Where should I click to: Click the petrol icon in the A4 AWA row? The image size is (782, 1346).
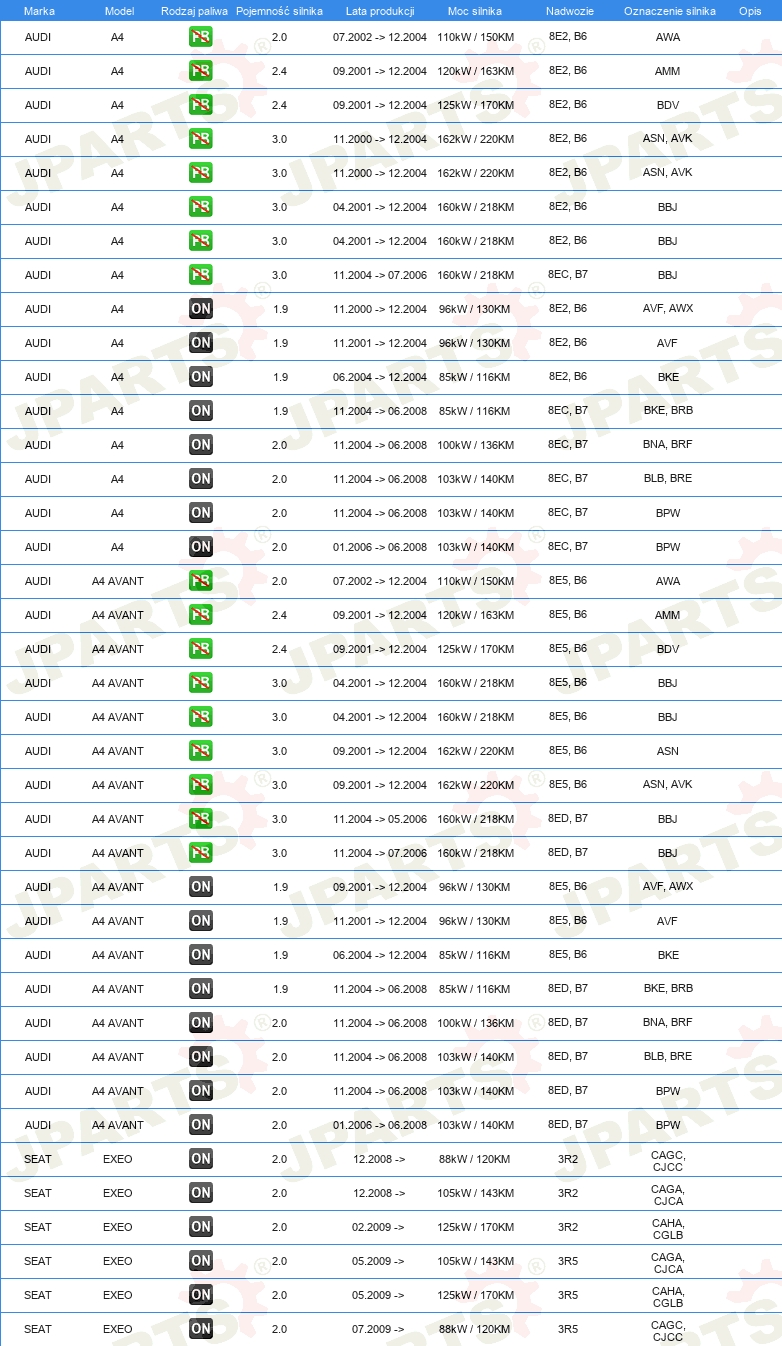[200, 37]
